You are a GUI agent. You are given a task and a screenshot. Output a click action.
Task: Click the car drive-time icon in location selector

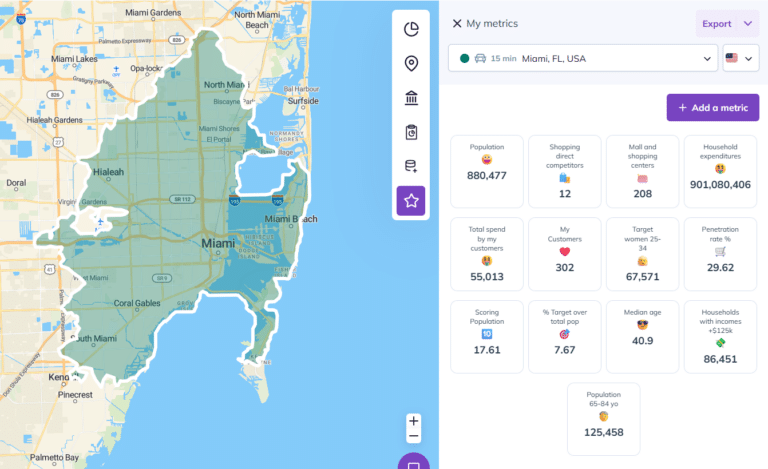(x=480, y=58)
